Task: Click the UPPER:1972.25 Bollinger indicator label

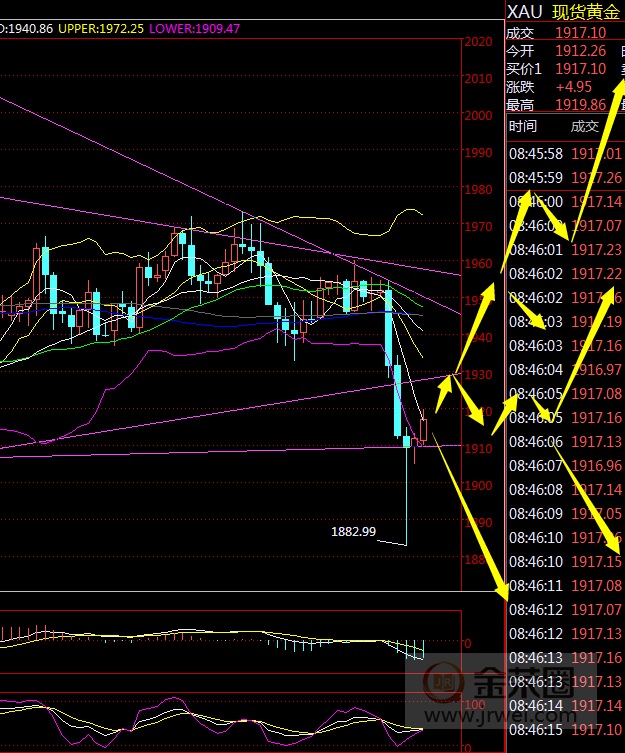Action: [100, 28]
